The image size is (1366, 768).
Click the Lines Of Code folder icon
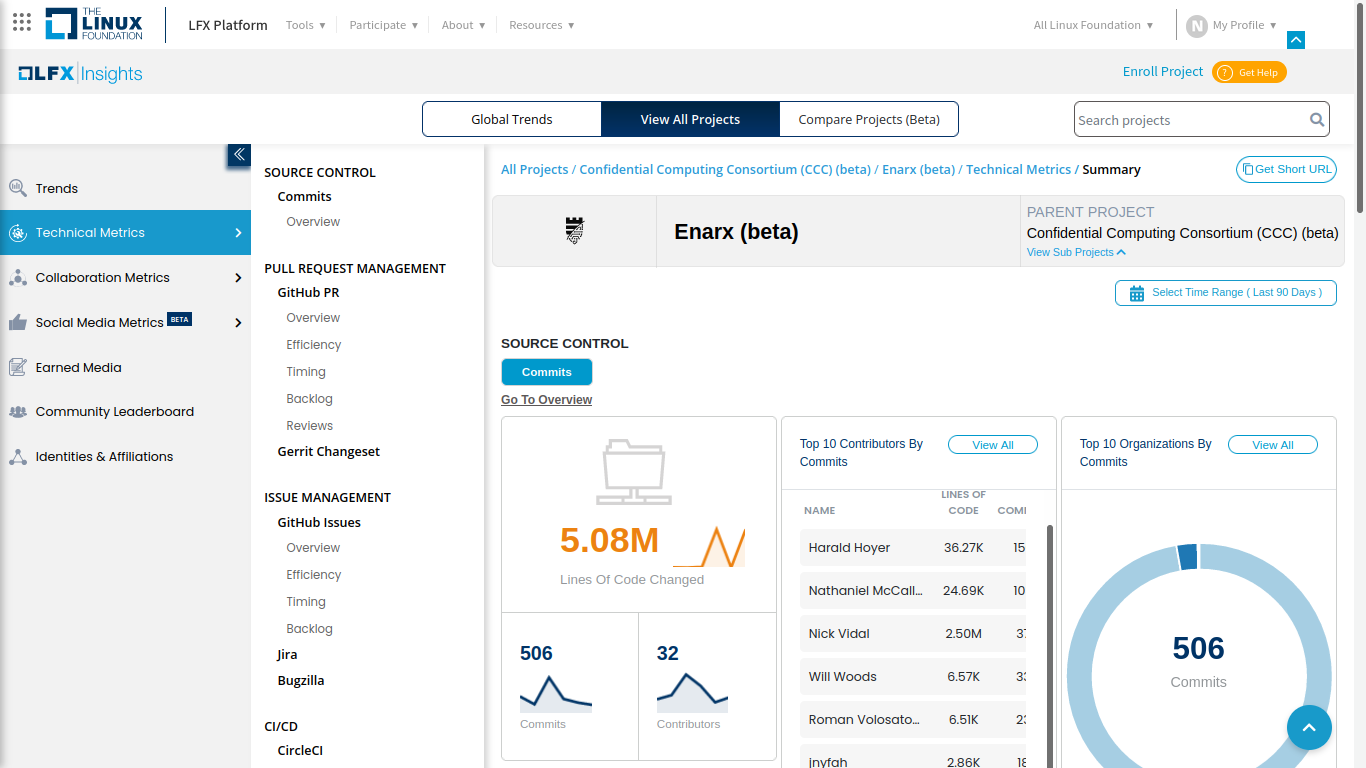(x=632, y=472)
